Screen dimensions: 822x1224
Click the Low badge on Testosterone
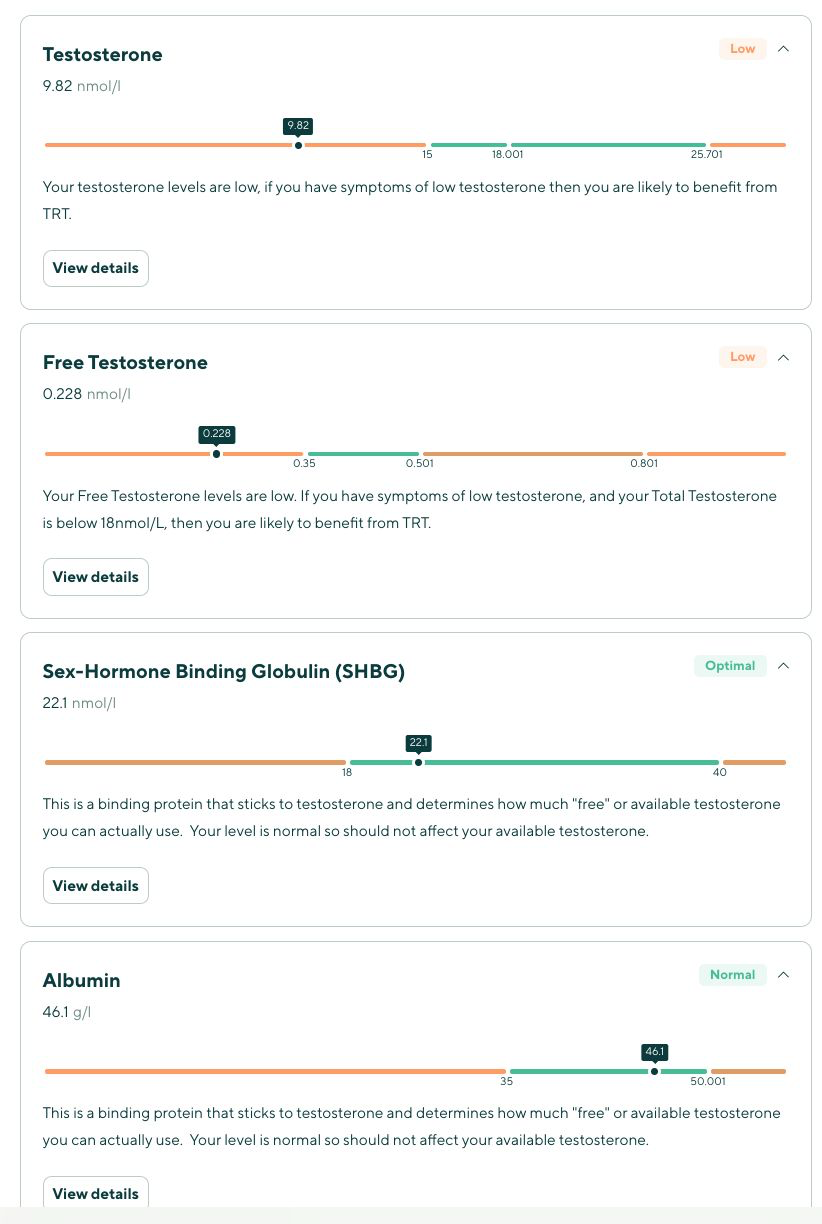click(743, 48)
